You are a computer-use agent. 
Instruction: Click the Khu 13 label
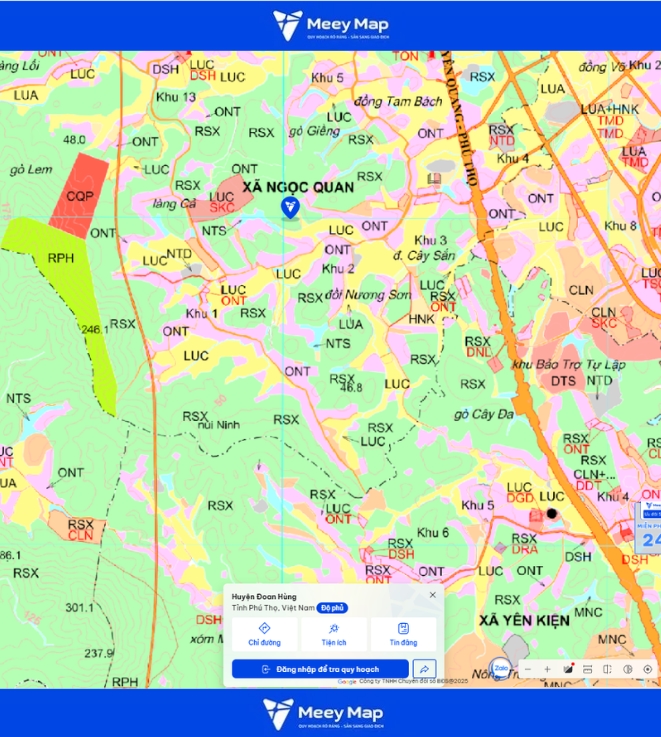pyautogui.click(x=176, y=97)
